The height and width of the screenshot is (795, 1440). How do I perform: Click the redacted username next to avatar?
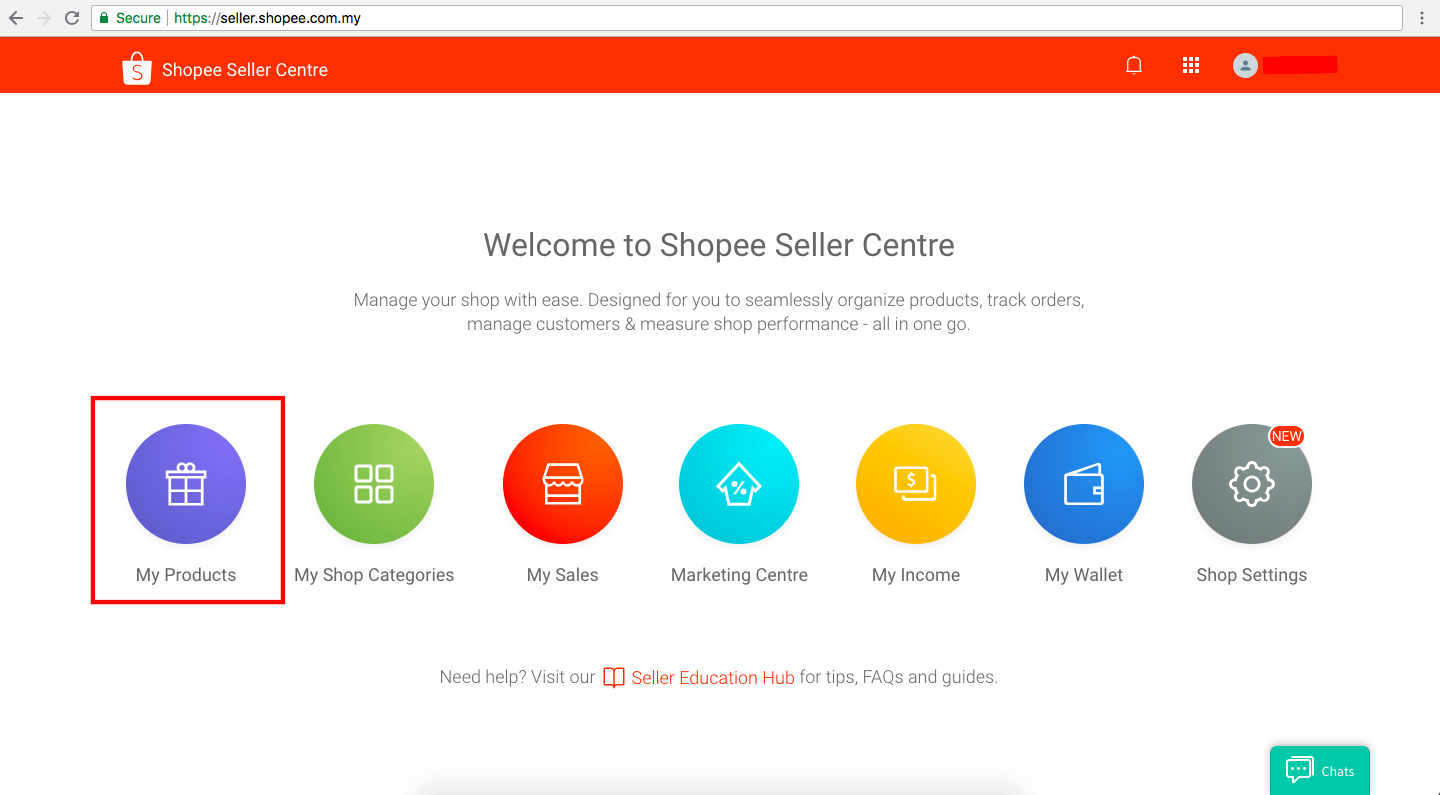pyautogui.click(x=1300, y=65)
